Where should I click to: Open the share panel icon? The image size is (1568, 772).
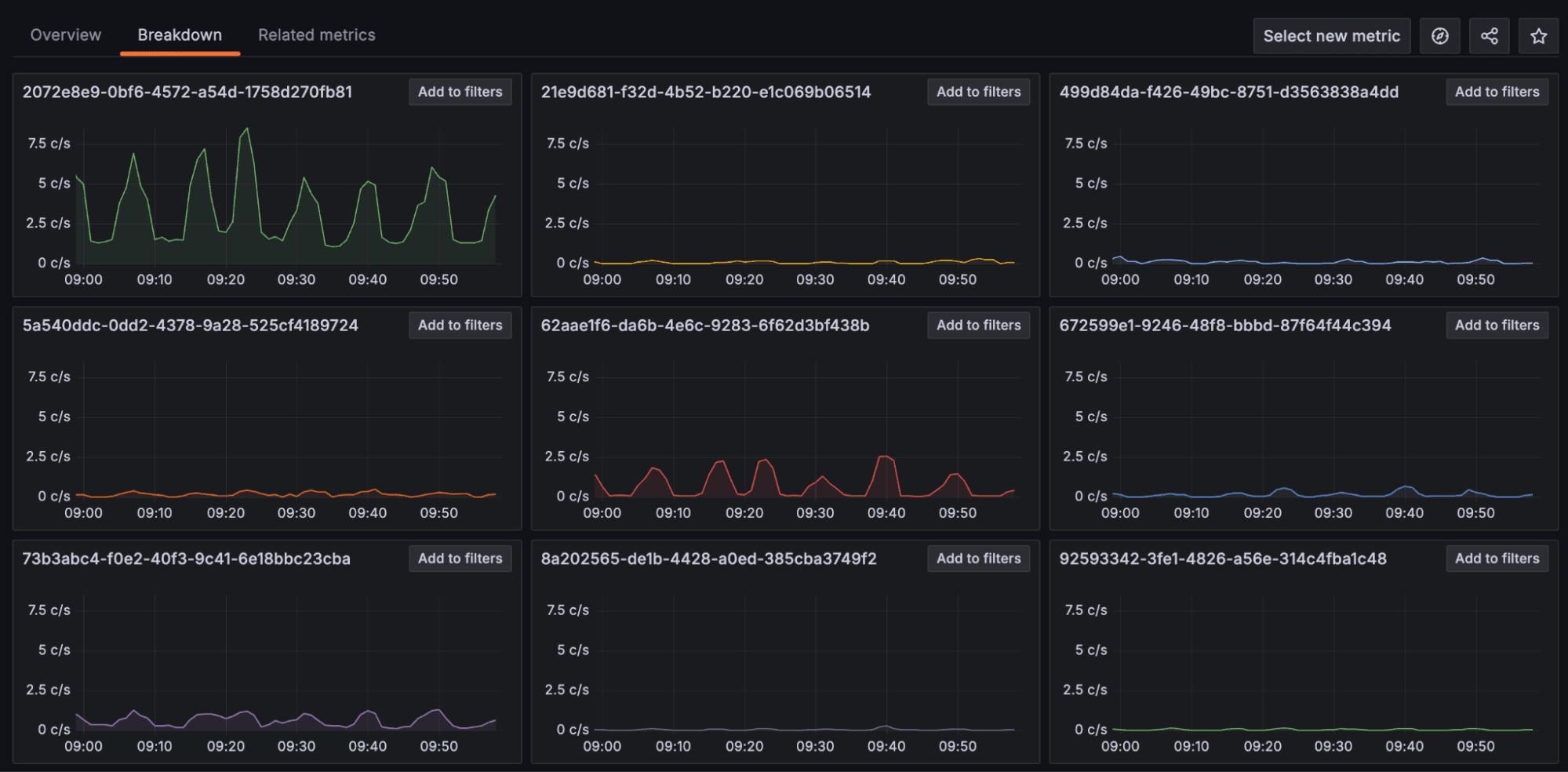tap(1489, 35)
